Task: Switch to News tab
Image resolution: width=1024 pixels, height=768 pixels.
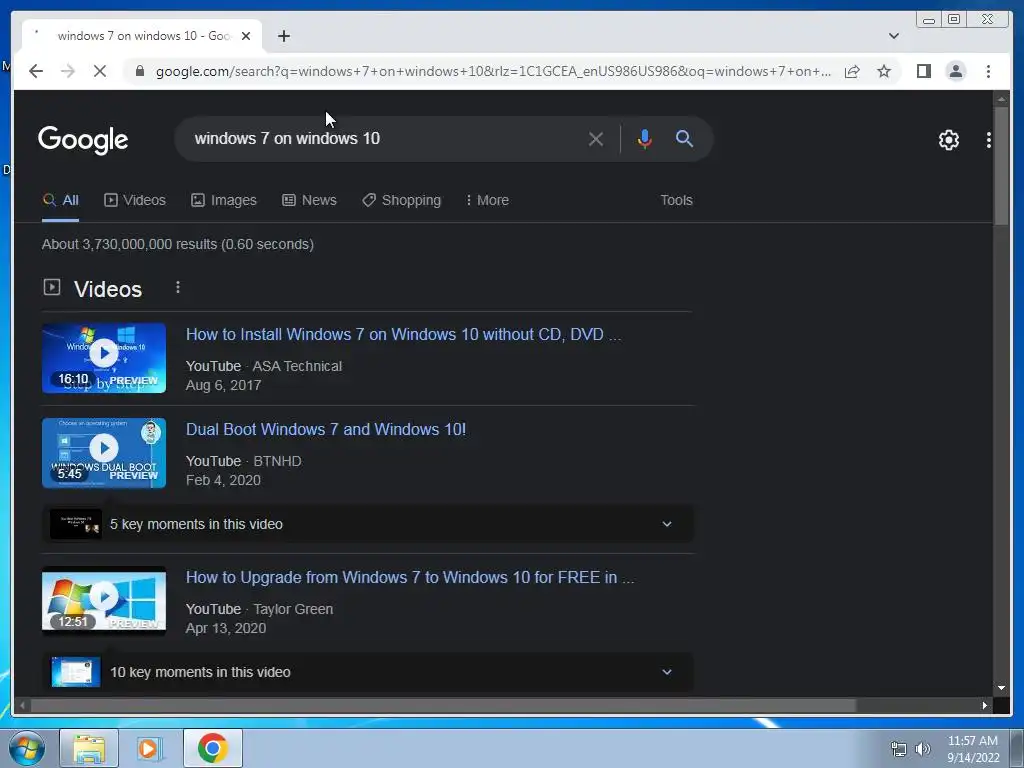Action: (x=310, y=200)
